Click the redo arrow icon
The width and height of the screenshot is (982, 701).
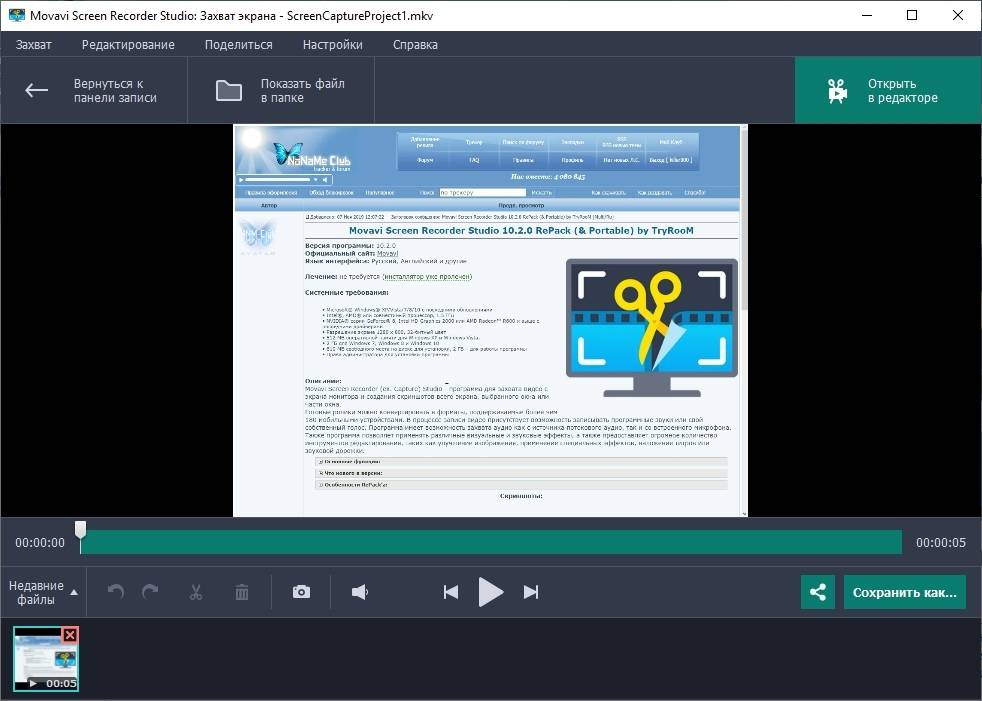(x=150, y=591)
